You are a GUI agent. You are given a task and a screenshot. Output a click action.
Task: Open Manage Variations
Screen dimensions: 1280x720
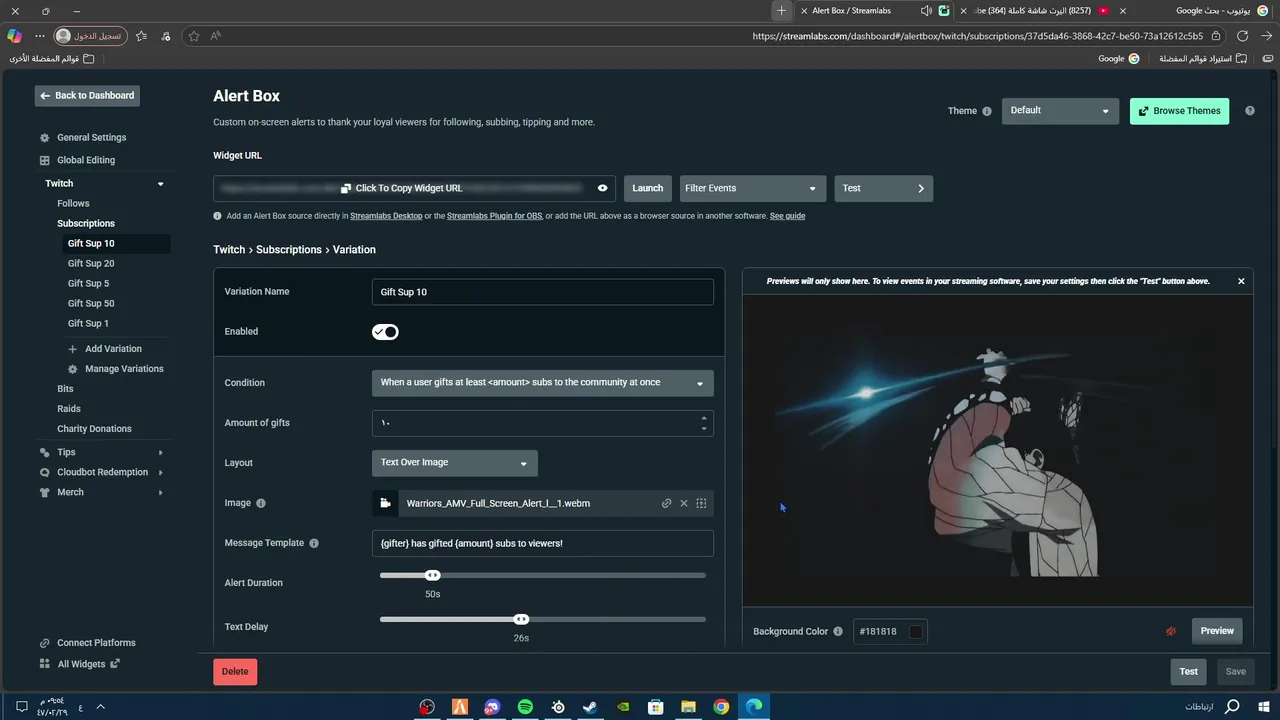pyautogui.click(x=124, y=369)
